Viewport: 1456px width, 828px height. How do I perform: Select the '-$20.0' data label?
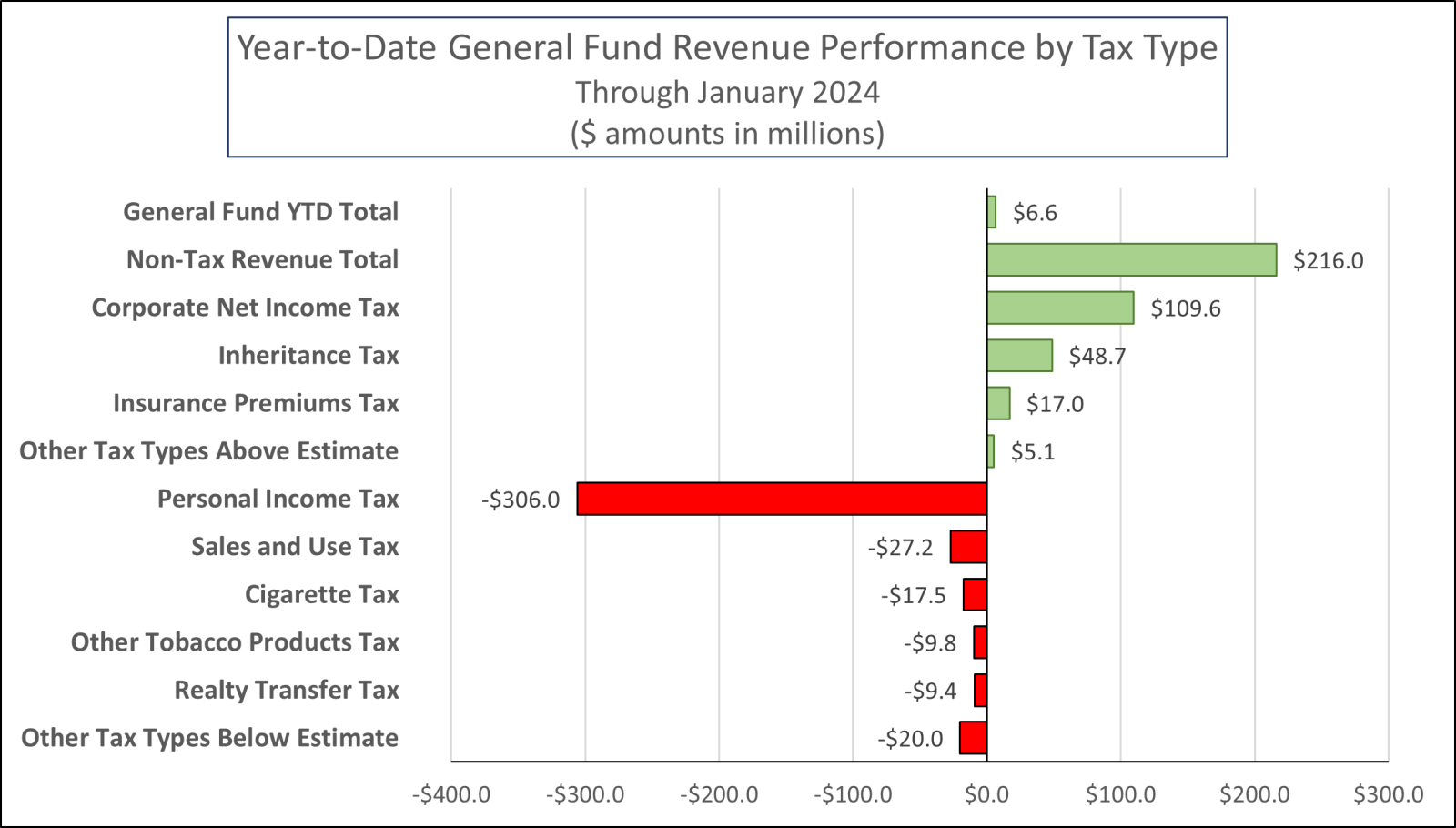(910, 739)
